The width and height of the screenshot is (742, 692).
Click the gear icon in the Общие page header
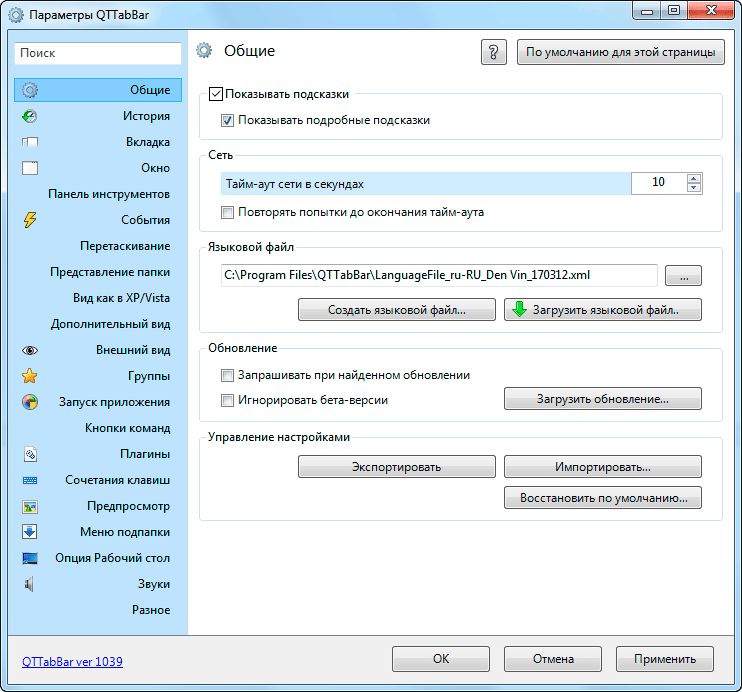pos(204,50)
